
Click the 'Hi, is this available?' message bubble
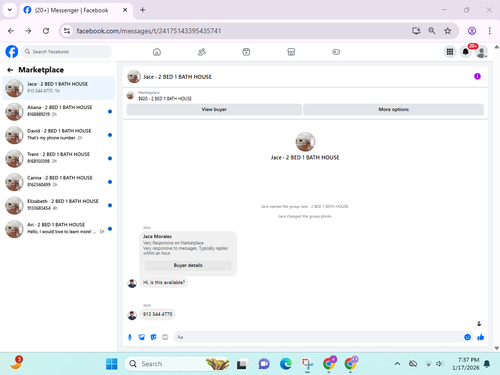(164, 282)
